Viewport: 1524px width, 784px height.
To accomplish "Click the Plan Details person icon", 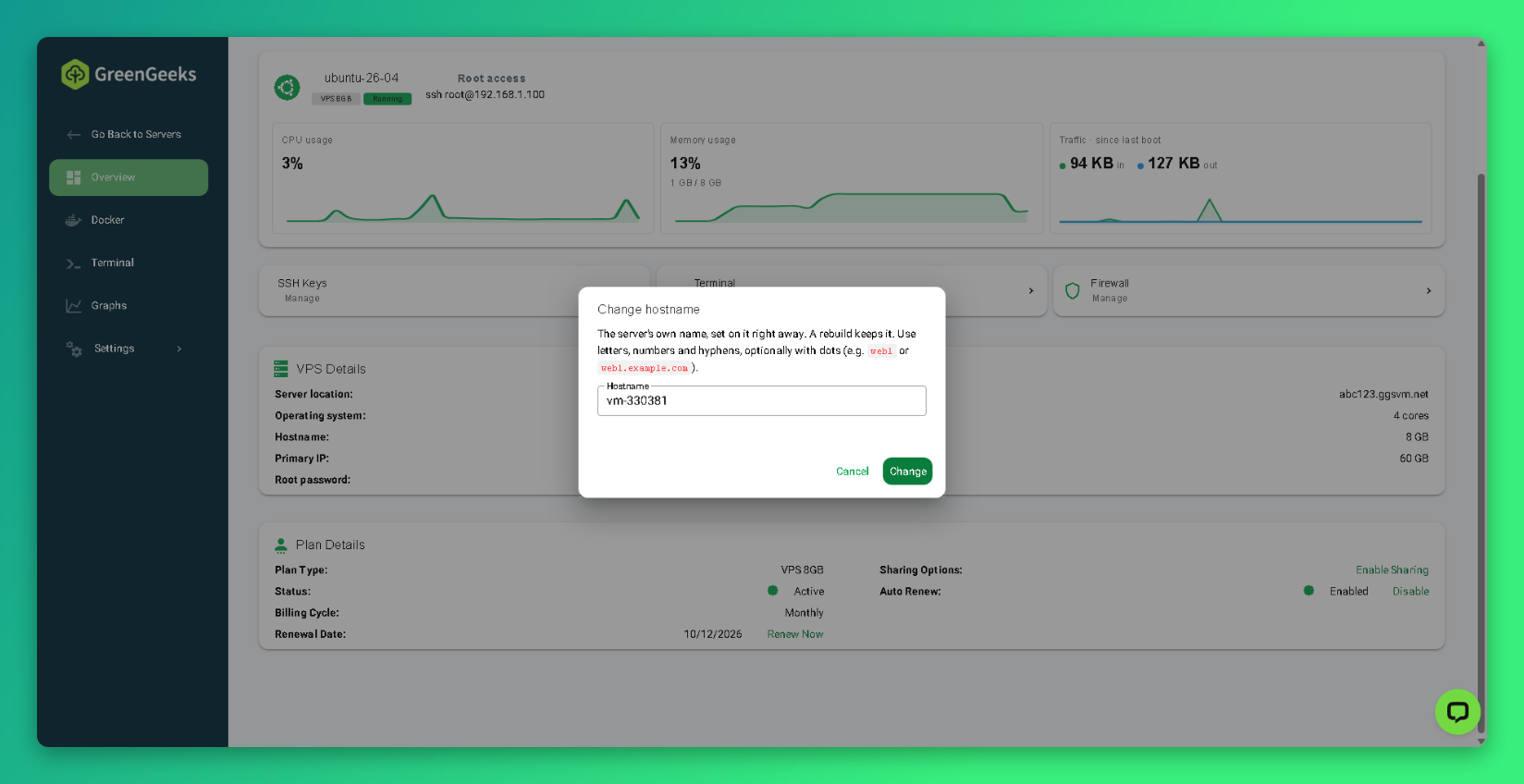I will pyautogui.click(x=281, y=545).
